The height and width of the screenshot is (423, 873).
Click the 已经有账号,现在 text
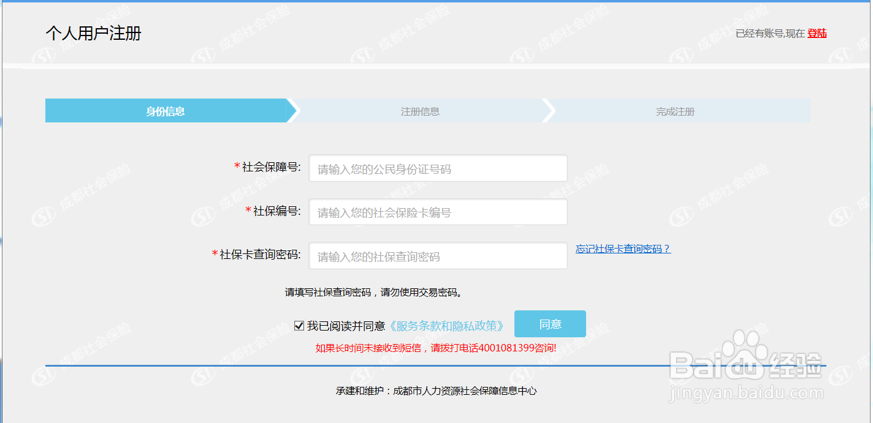pyautogui.click(x=770, y=33)
